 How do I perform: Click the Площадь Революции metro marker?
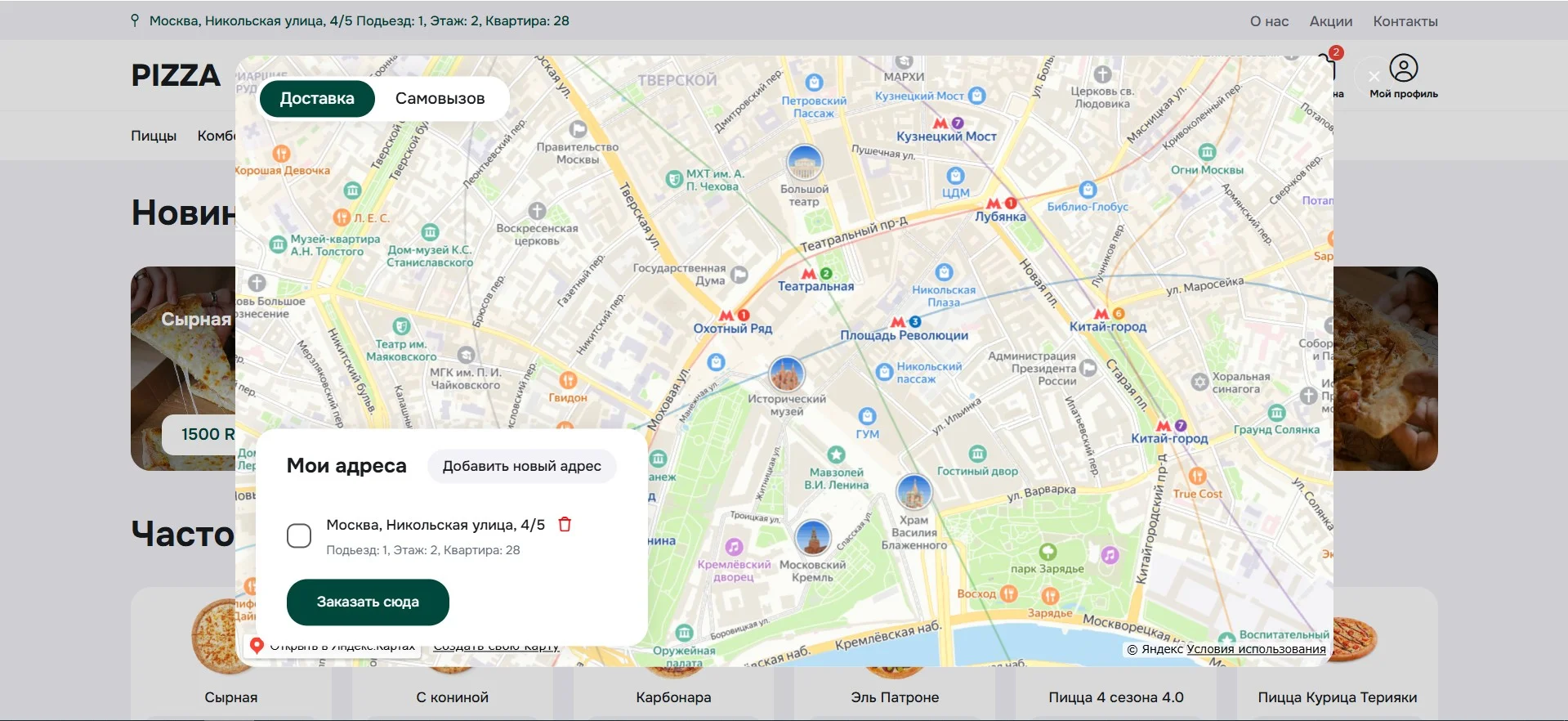897,322
